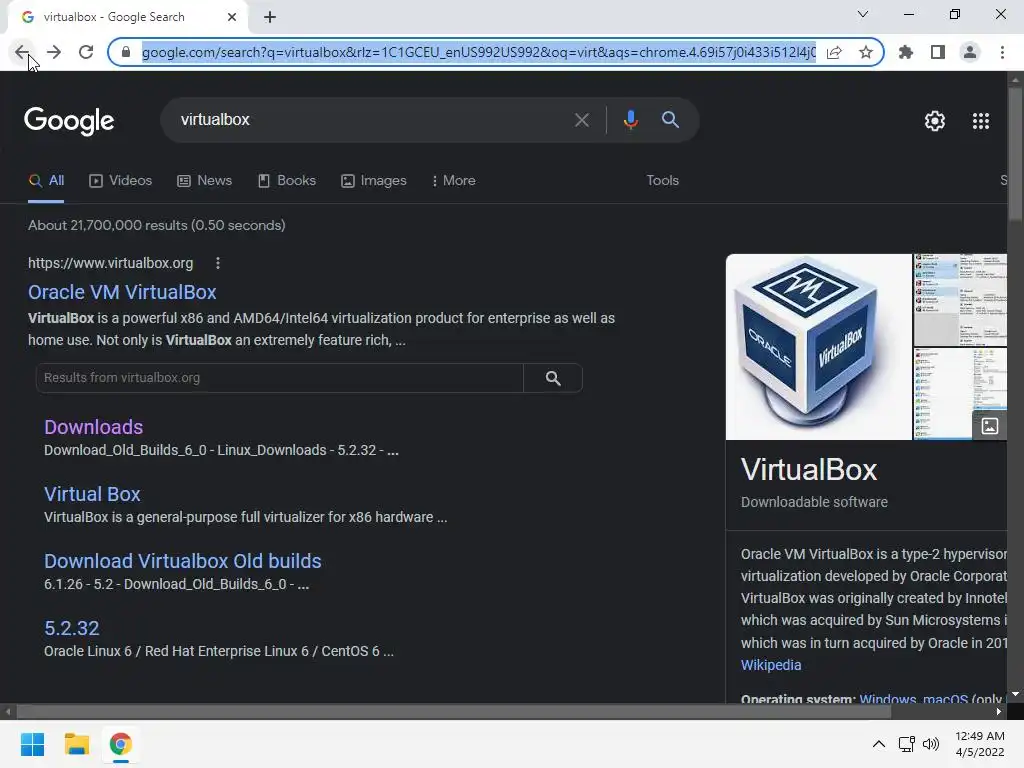Reload the page with the refresh icon
Screen dimensions: 1024x768
click(86, 52)
